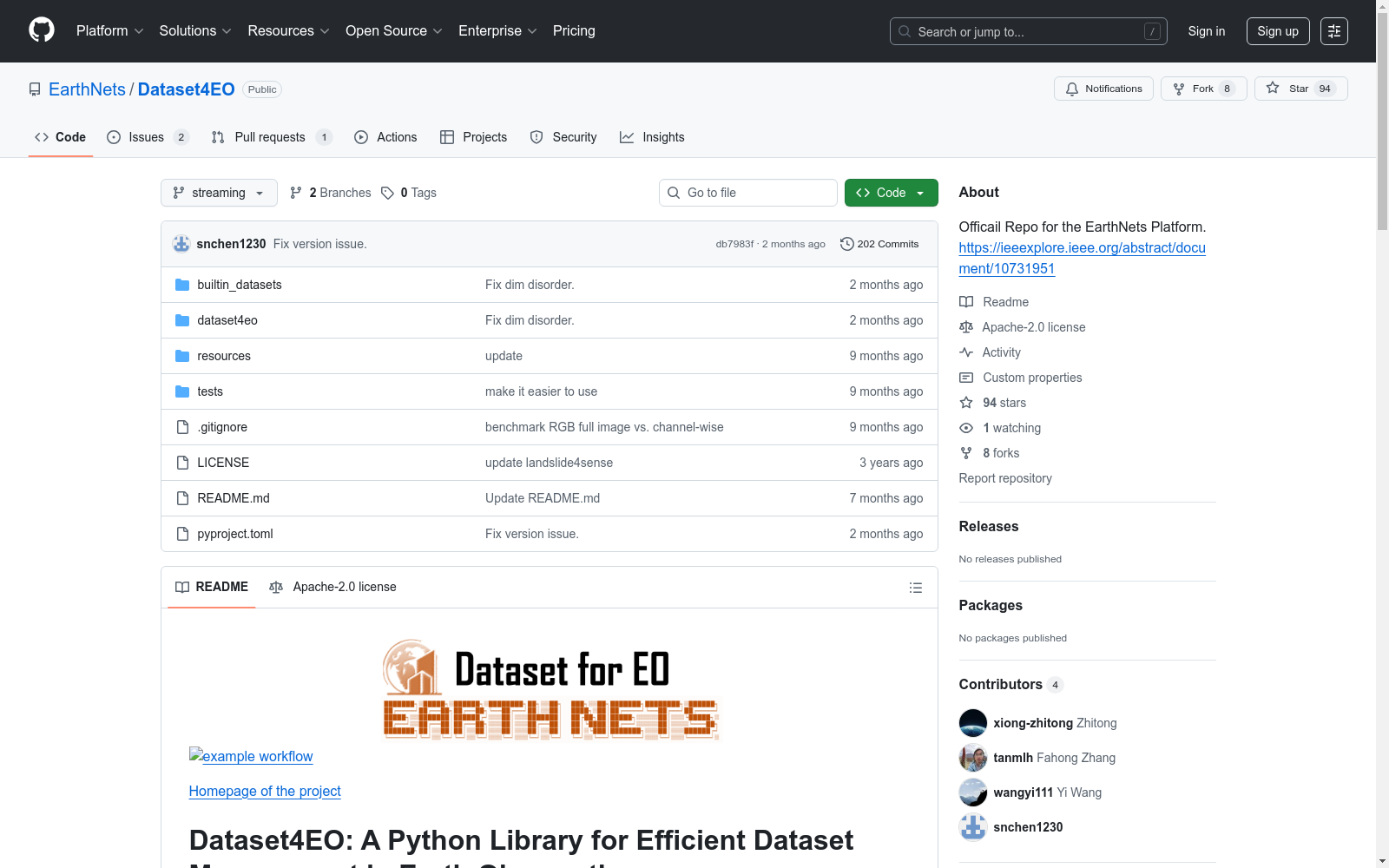Open the README outline list icon
This screenshot has width=1389, height=868.
[915, 588]
